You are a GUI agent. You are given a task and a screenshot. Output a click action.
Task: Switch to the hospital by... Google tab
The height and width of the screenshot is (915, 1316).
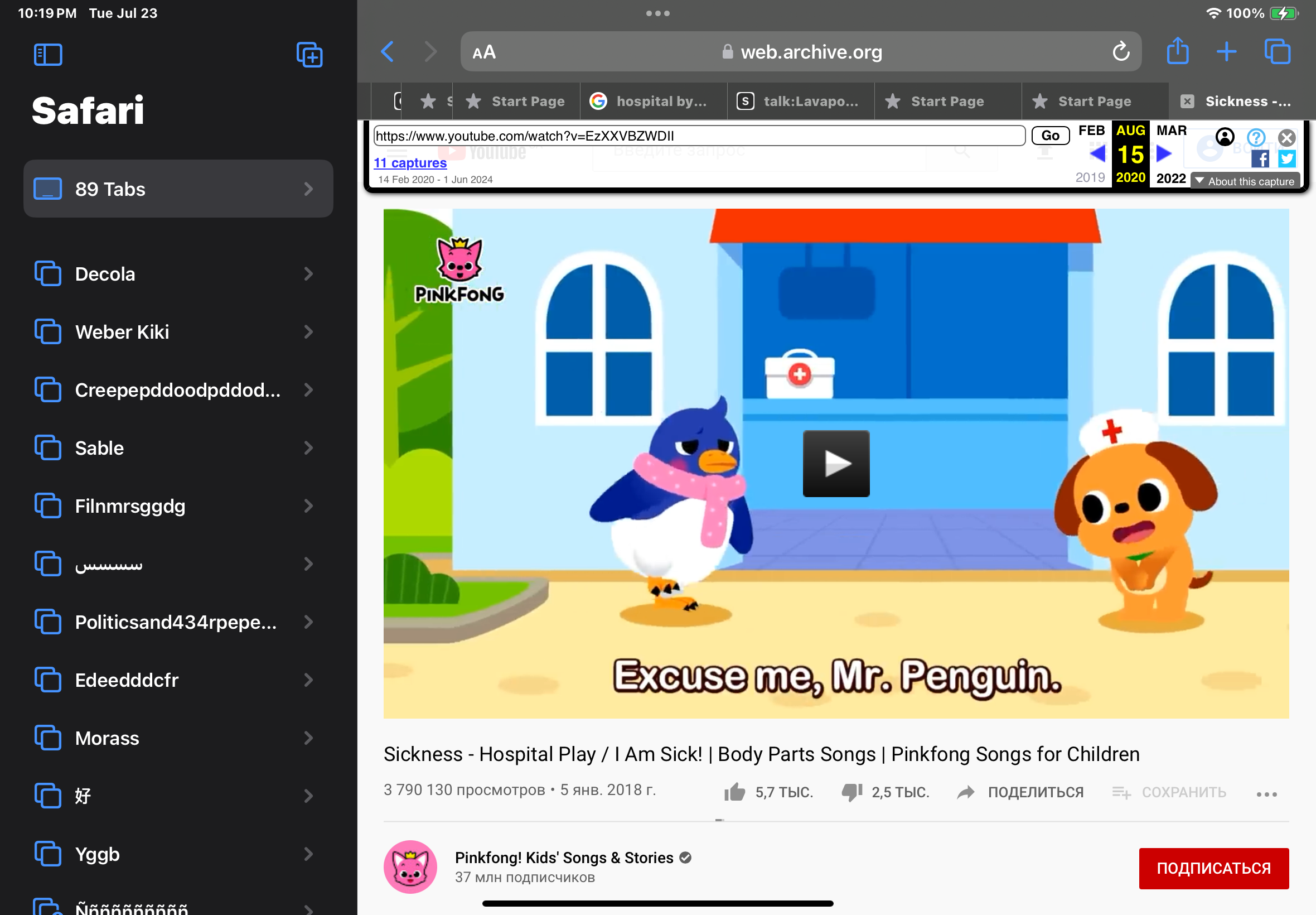(x=653, y=102)
